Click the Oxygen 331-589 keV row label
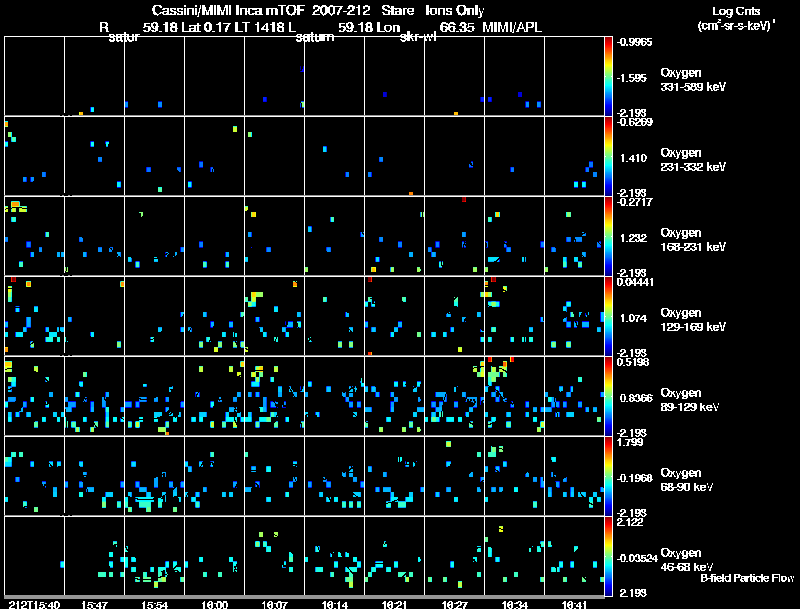This screenshot has width=800, height=609. click(693, 80)
